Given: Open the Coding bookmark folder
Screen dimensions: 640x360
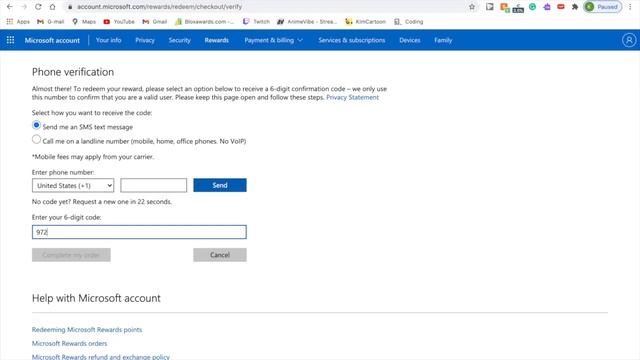Looking at the screenshot, I should click(409, 22).
